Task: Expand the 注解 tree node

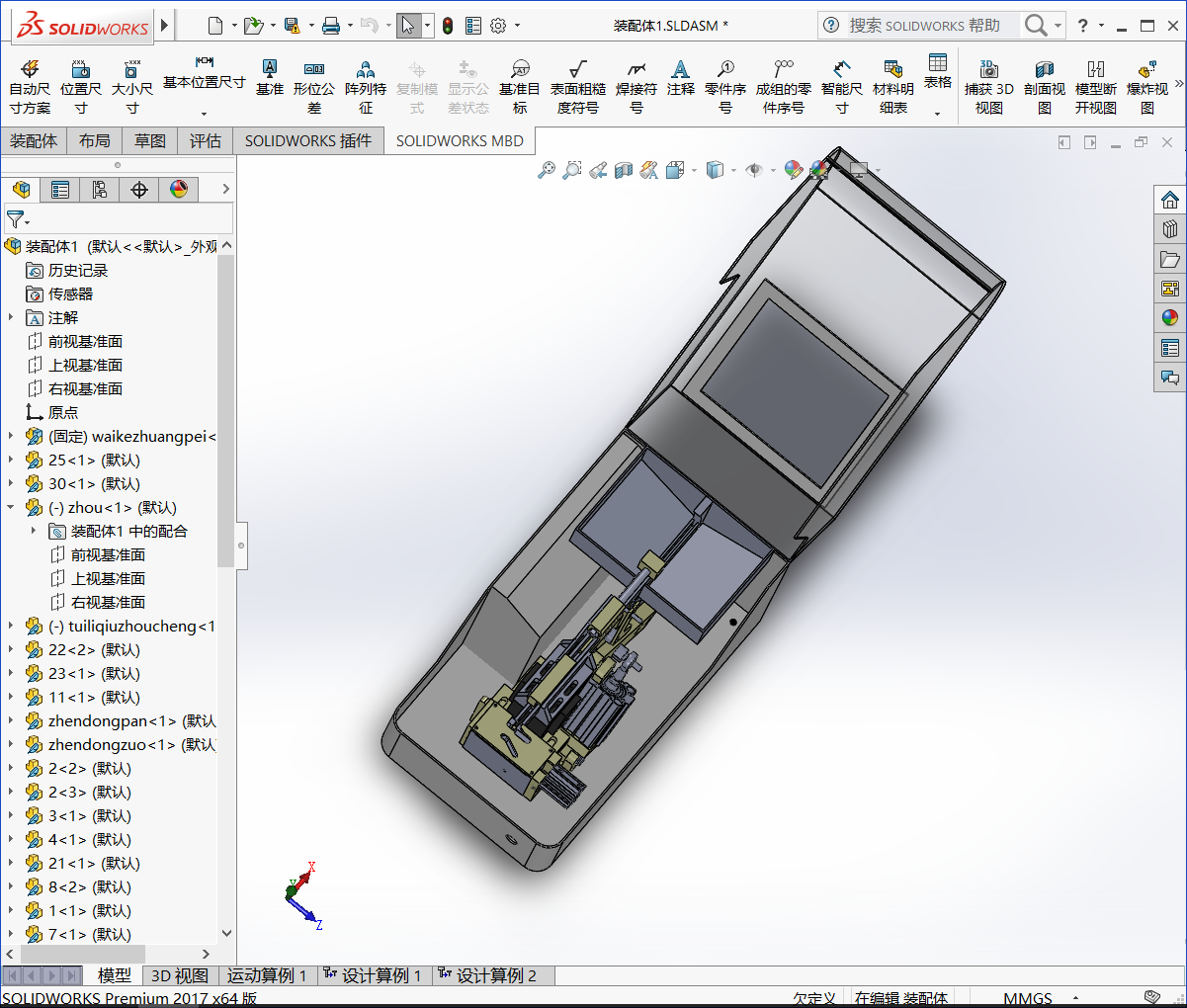Action: [11, 317]
